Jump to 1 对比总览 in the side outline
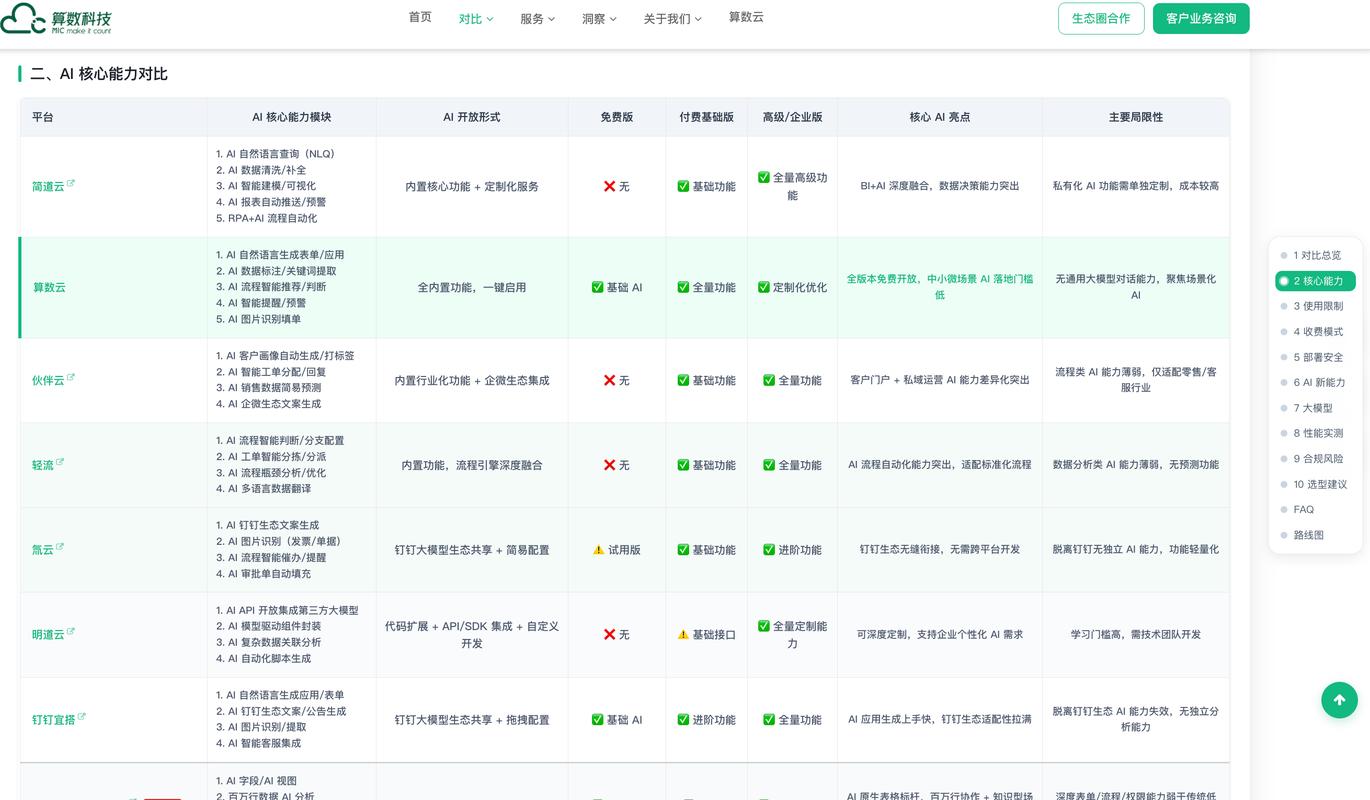 [x=1317, y=255]
